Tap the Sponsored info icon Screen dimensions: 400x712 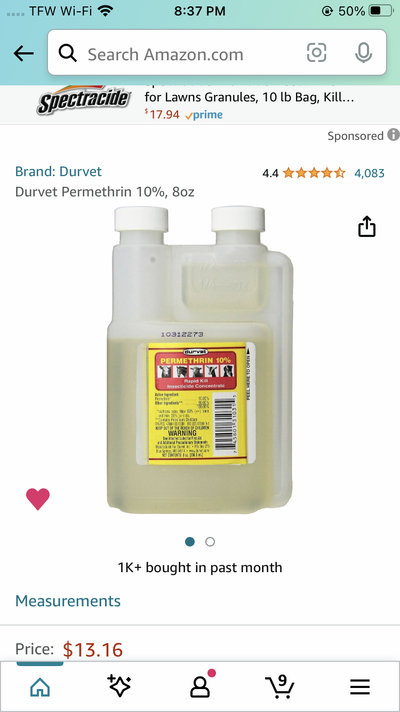coord(393,135)
